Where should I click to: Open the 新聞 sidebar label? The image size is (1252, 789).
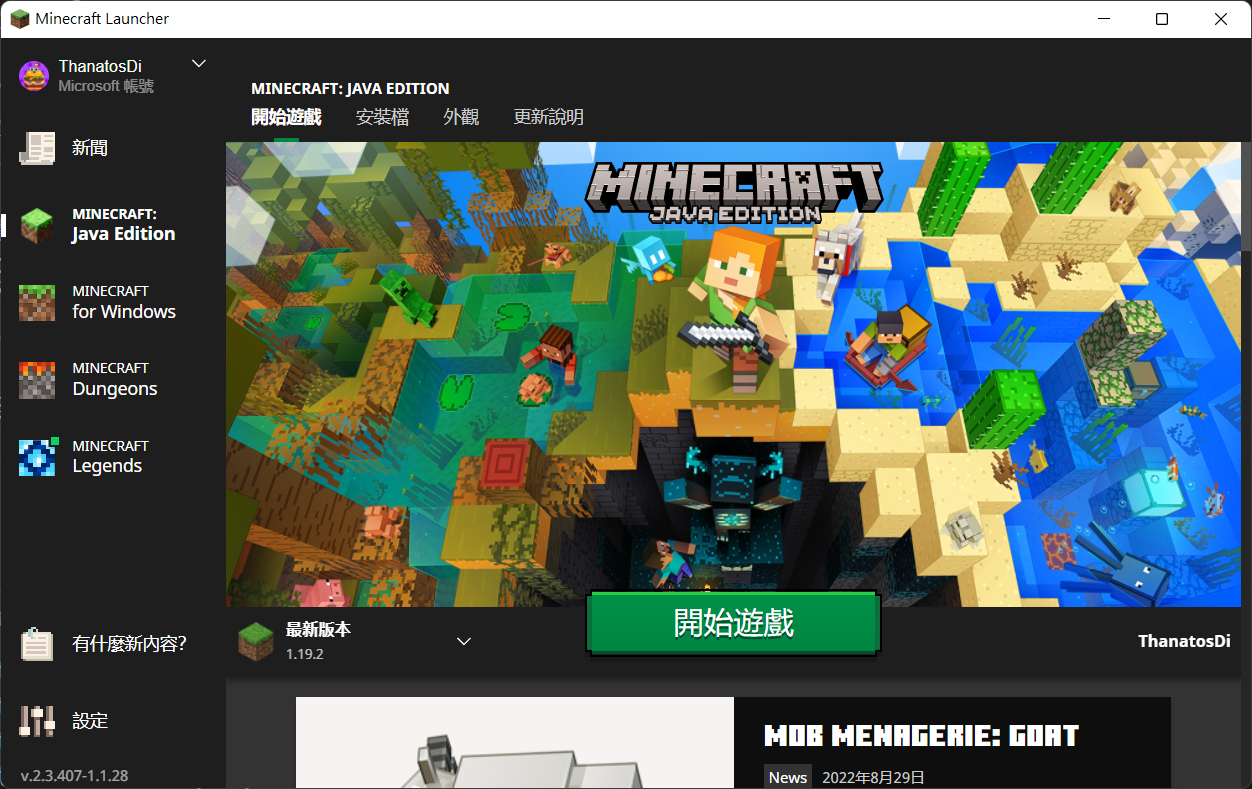pos(90,148)
